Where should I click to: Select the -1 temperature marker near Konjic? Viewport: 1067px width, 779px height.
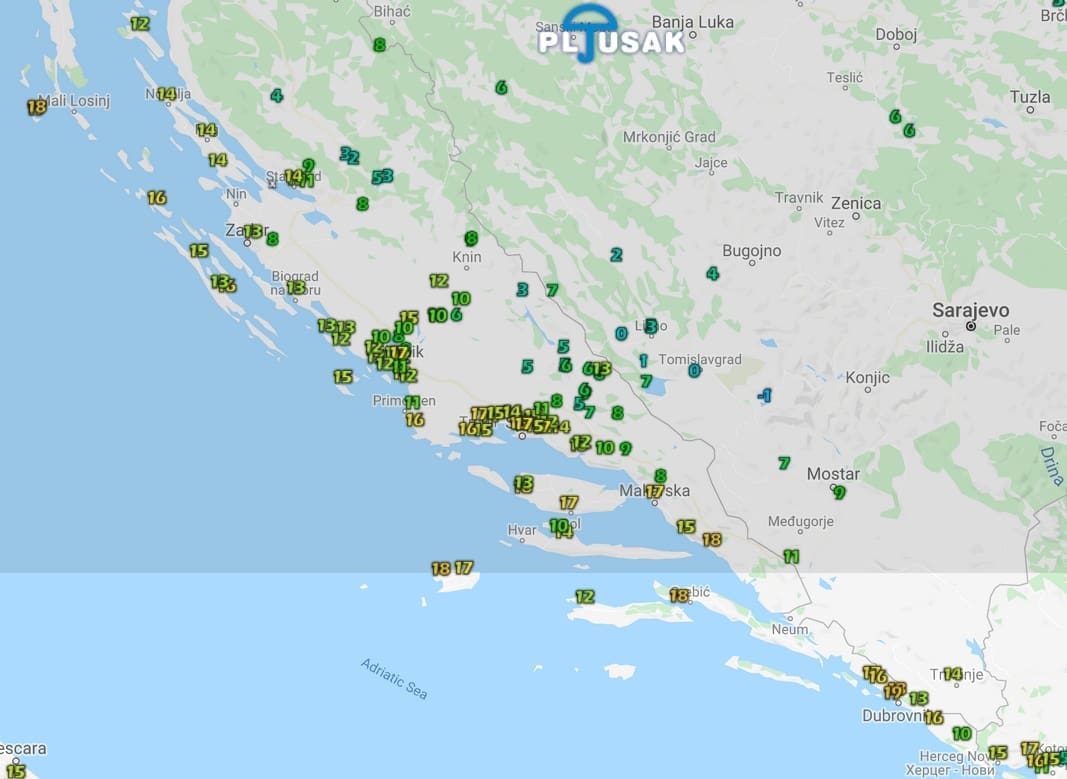[764, 396]
